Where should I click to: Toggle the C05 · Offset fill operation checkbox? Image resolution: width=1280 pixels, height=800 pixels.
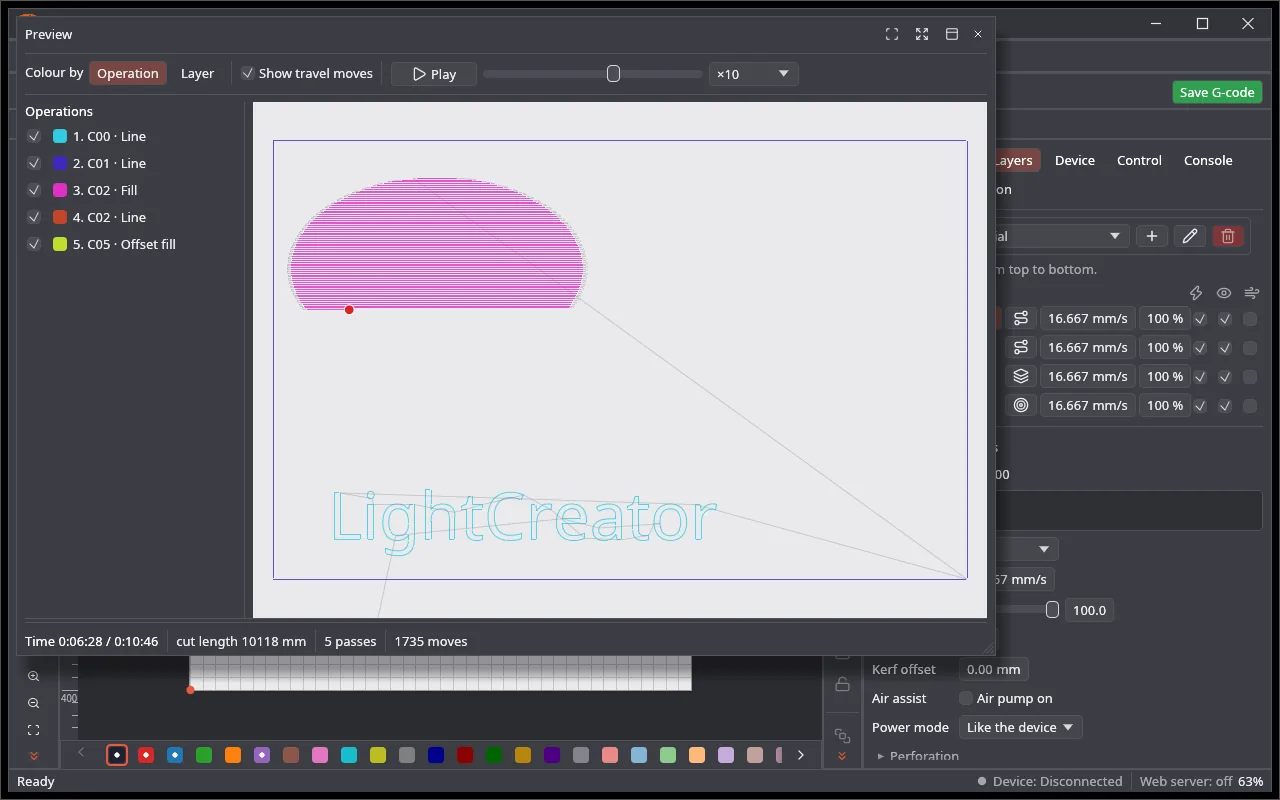tap(34, 244)
